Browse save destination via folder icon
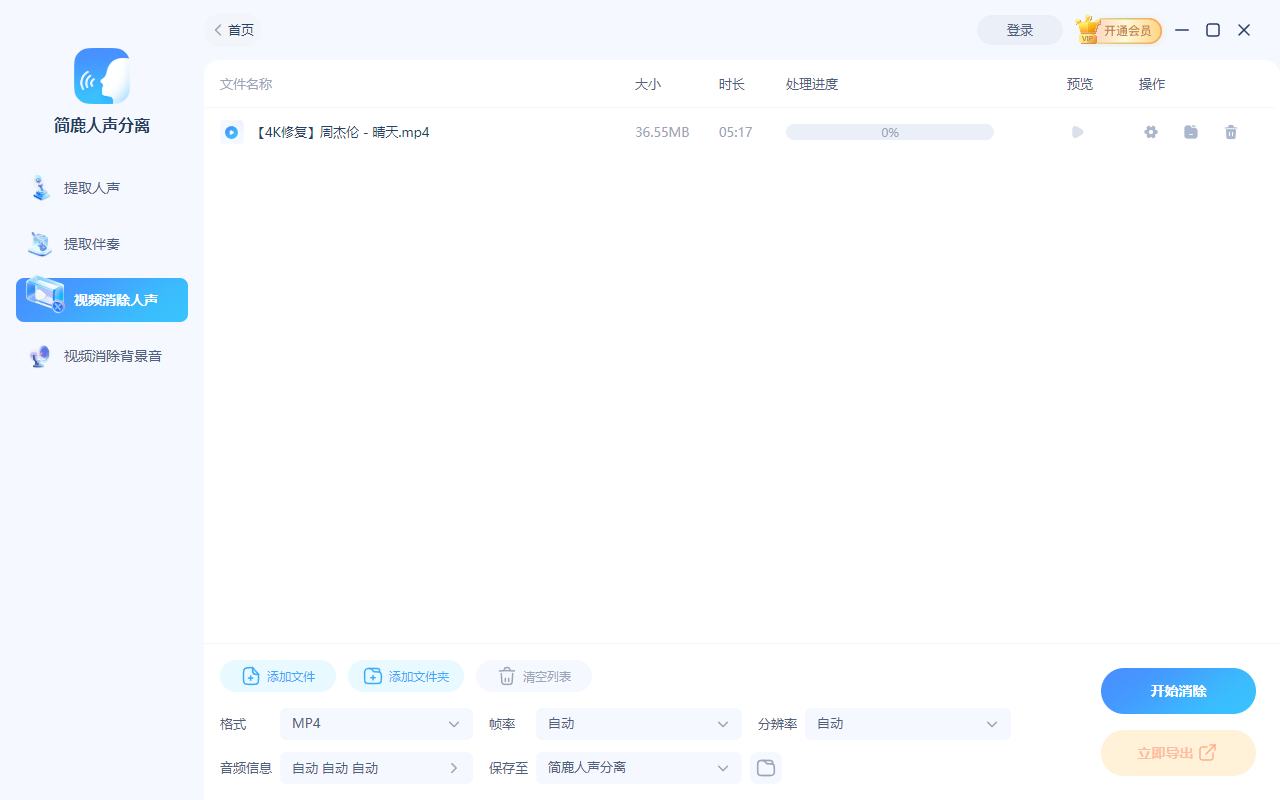1280x800 pixels. [x=766, y=767]
